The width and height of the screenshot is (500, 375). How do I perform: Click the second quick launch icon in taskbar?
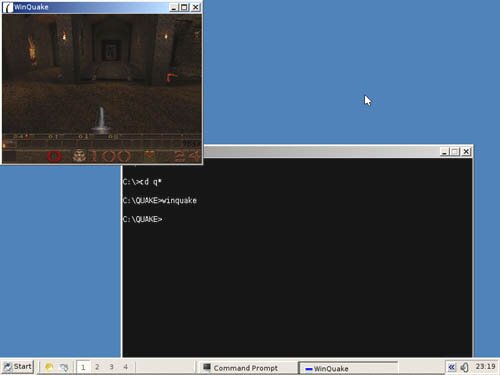64,367
